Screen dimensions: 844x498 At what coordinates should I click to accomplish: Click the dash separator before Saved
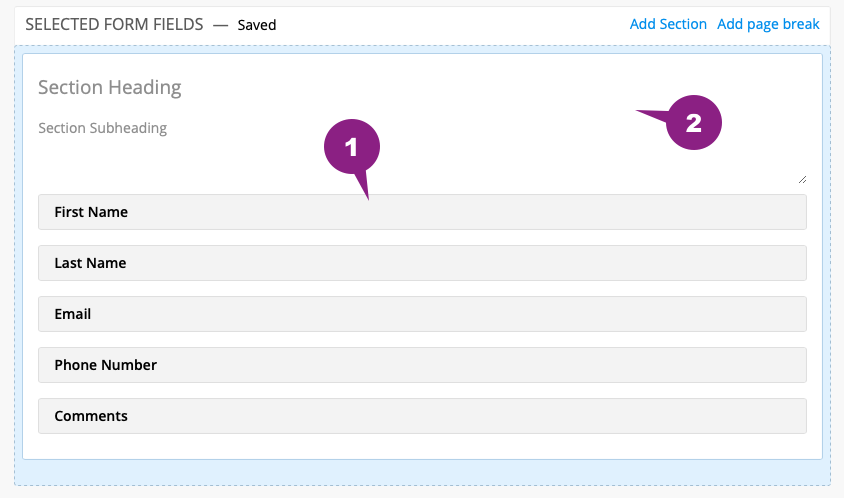pos(221,25)
